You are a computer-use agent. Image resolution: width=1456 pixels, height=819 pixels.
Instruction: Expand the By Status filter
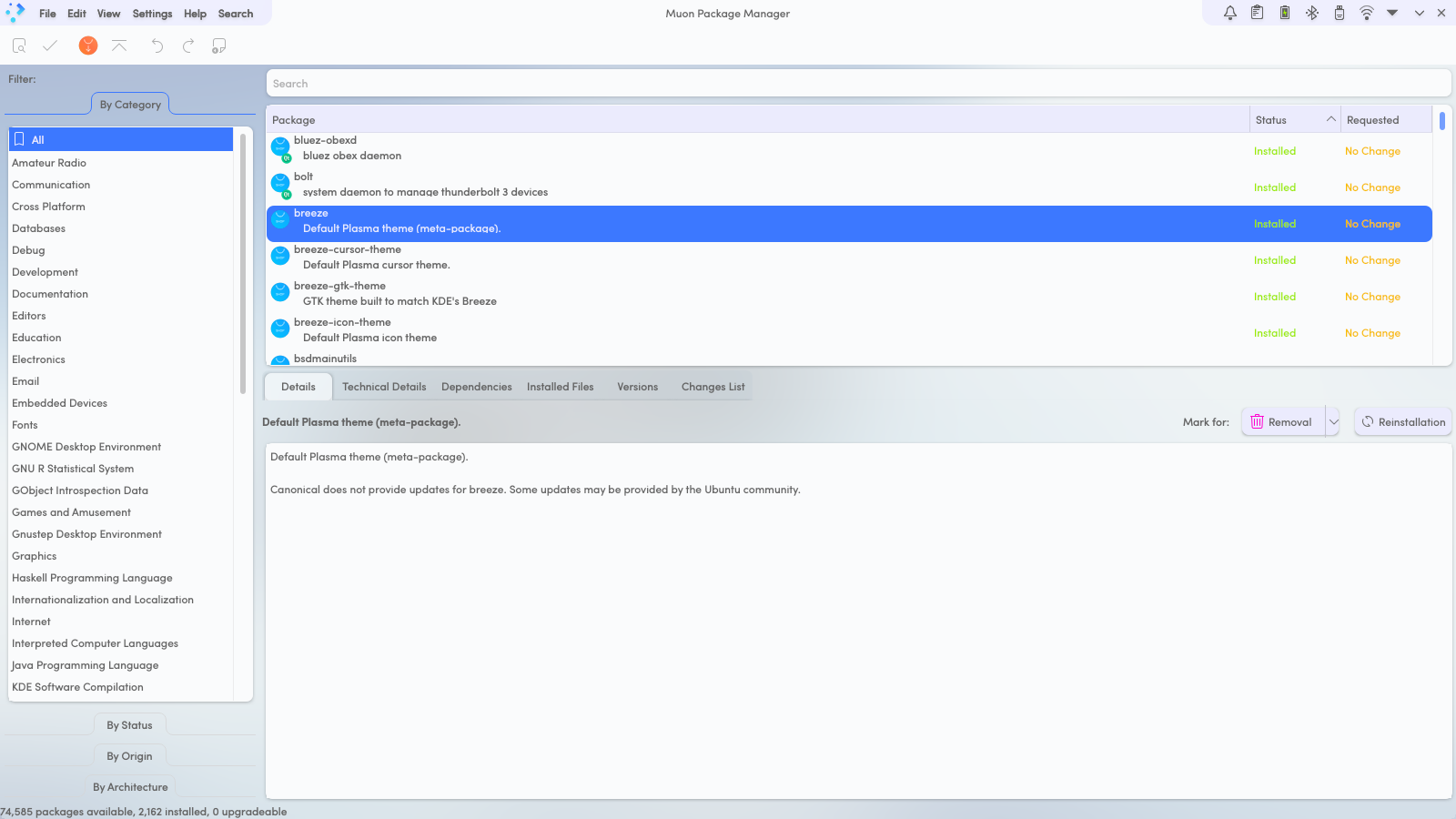pos(129,725)
